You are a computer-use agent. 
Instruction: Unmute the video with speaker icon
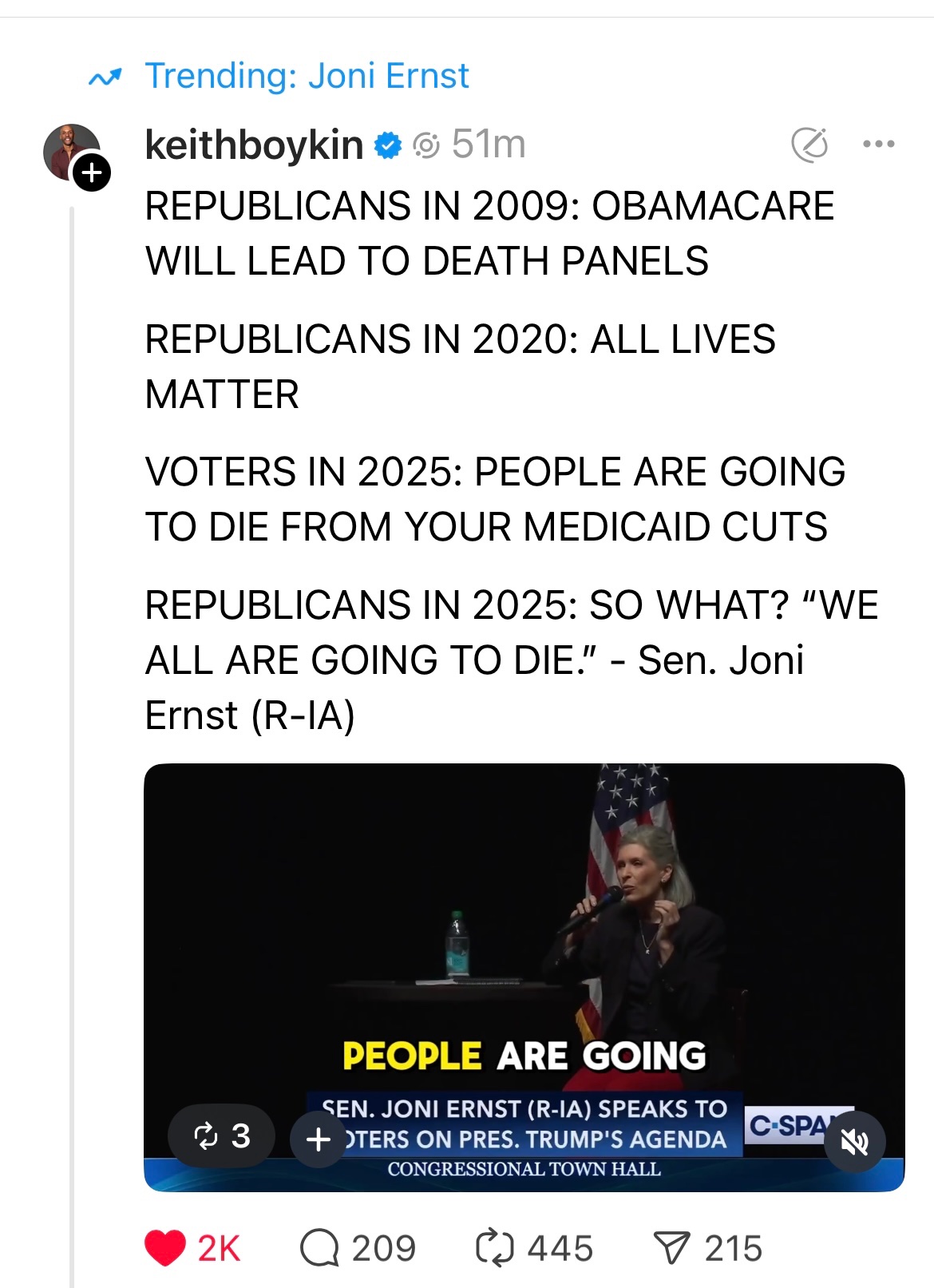coord(854,1143)
